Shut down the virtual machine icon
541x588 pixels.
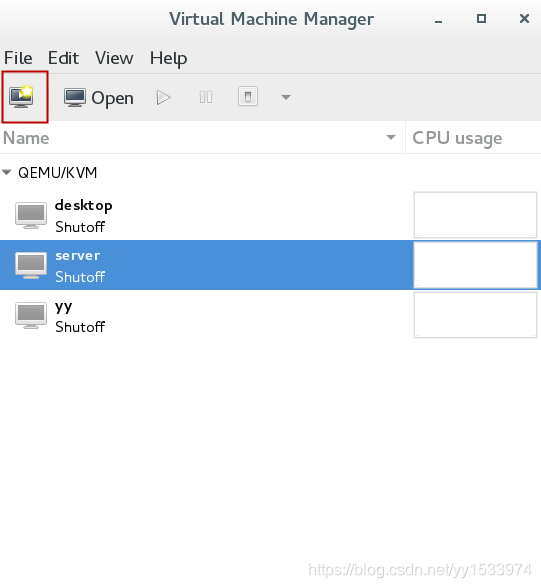pyautogui.click(x=248, y=97)
